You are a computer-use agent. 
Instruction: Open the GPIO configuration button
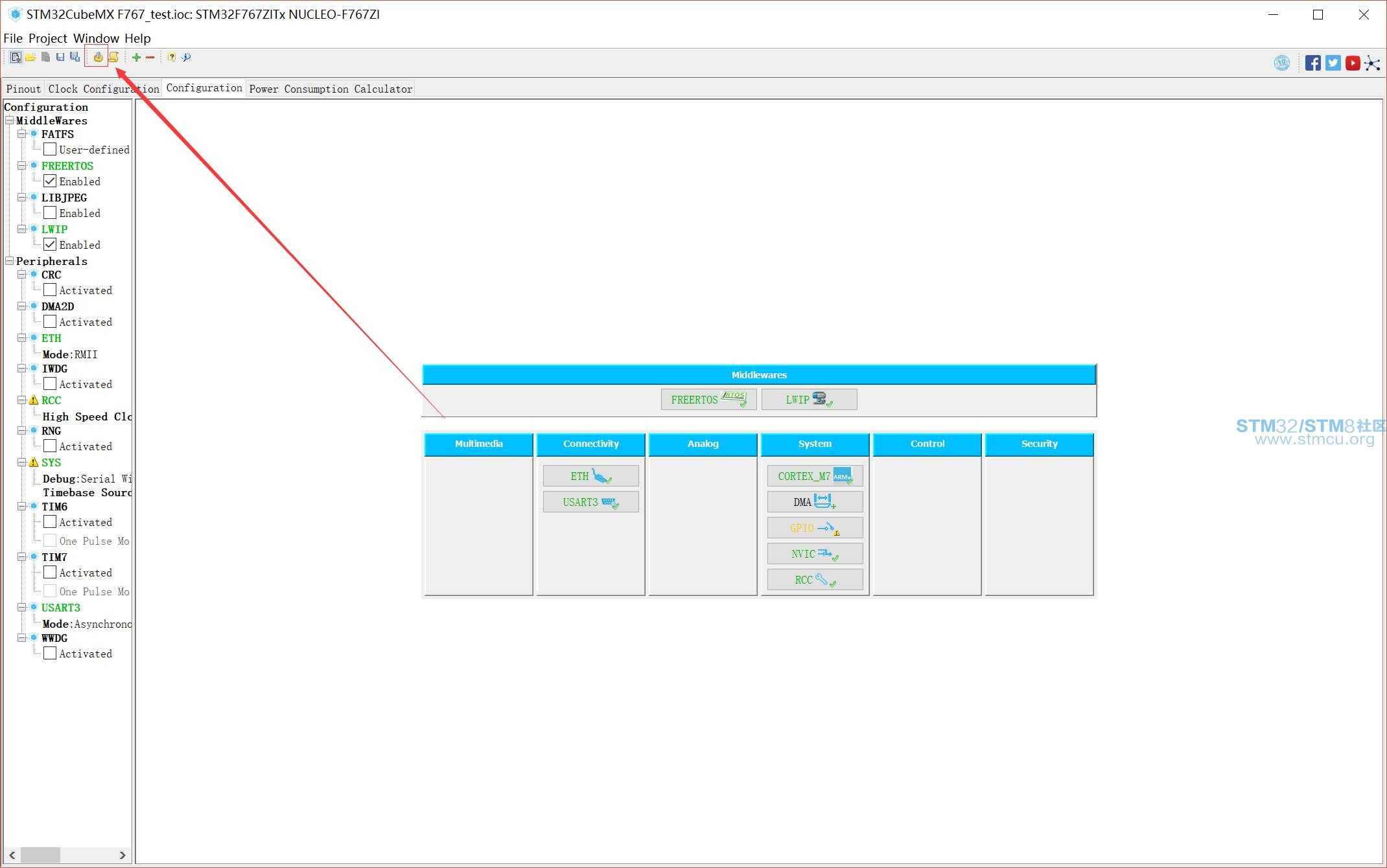[815, 528]
